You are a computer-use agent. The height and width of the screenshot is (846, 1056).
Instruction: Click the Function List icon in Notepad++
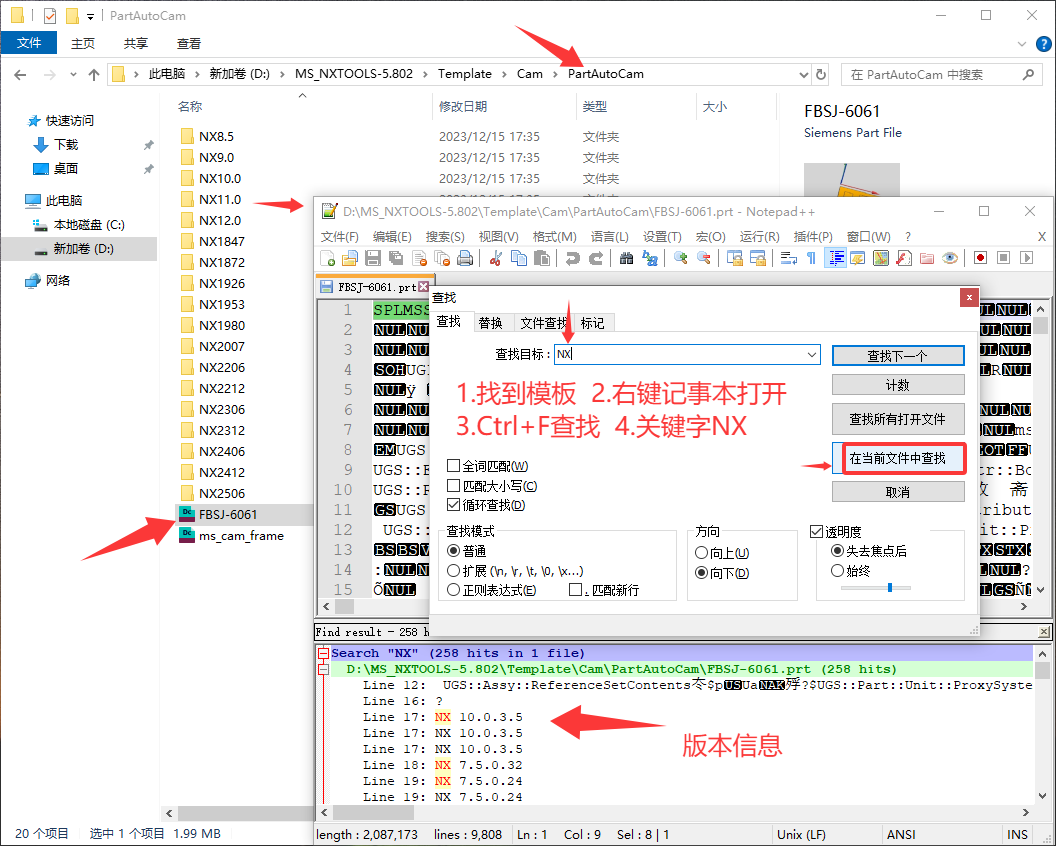tap(904, 258)
